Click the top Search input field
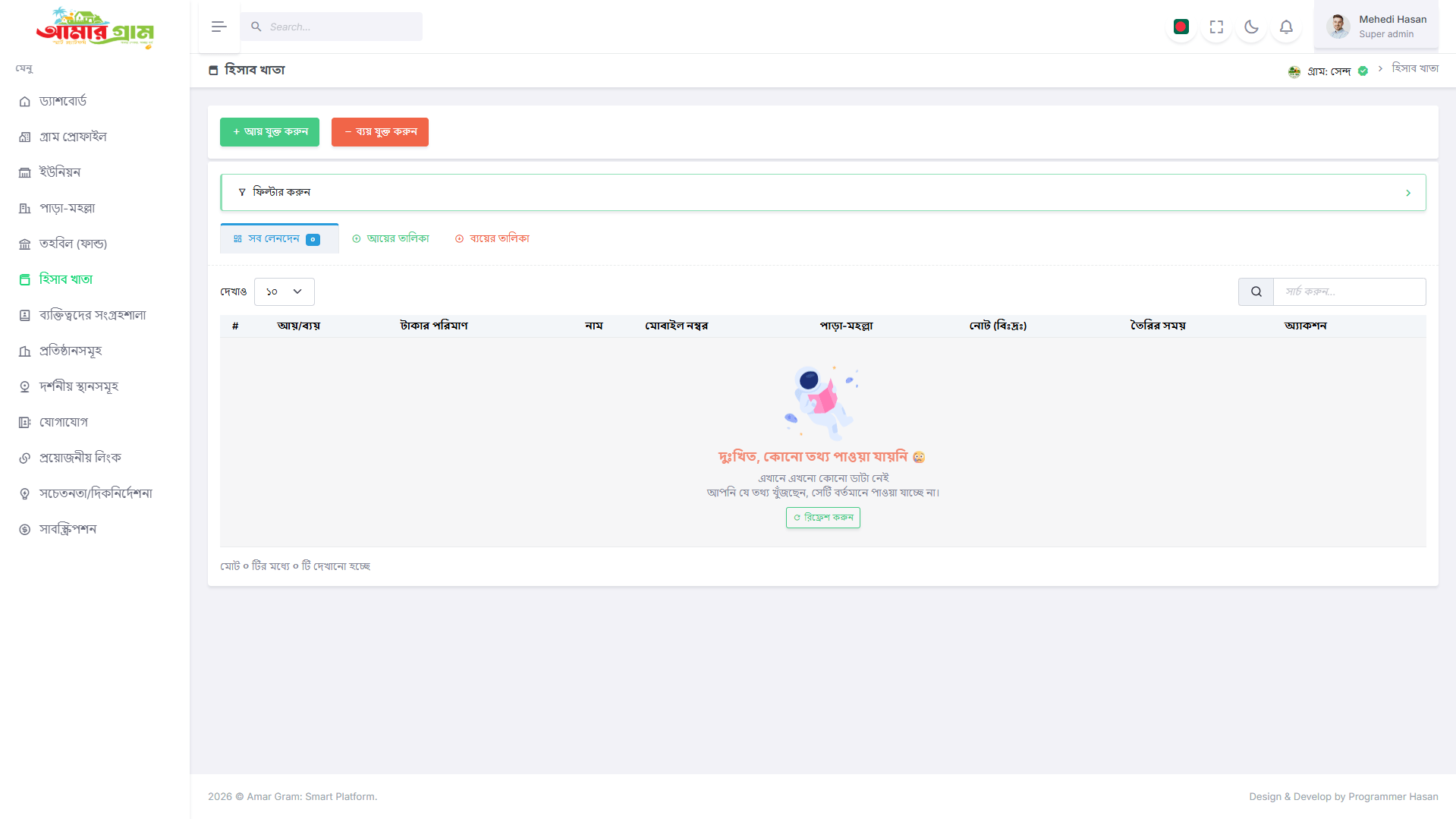1456x819 pixels. point(332,27)
